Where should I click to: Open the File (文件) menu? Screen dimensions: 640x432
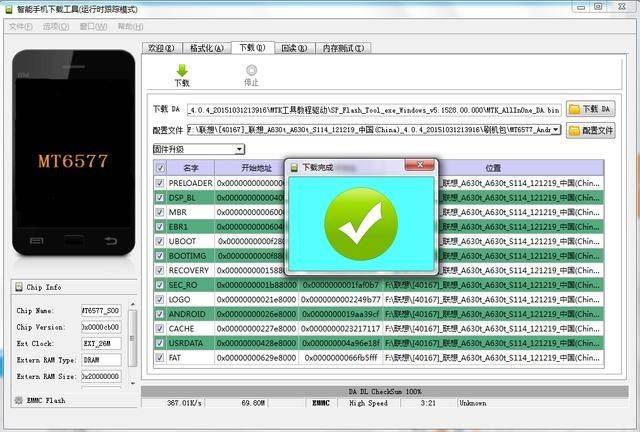tap(21, 27)
